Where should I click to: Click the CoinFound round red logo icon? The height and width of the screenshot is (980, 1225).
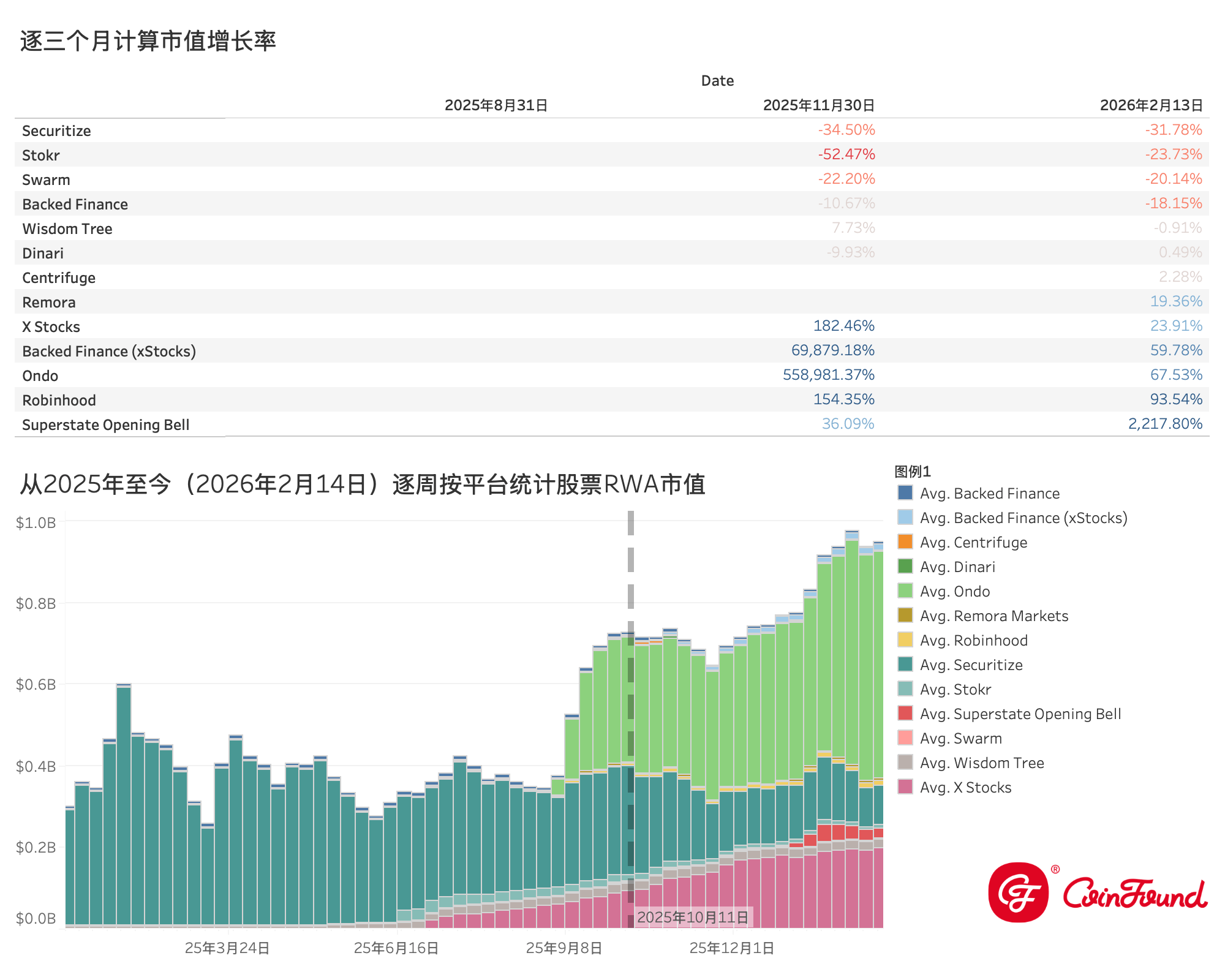1018,892
